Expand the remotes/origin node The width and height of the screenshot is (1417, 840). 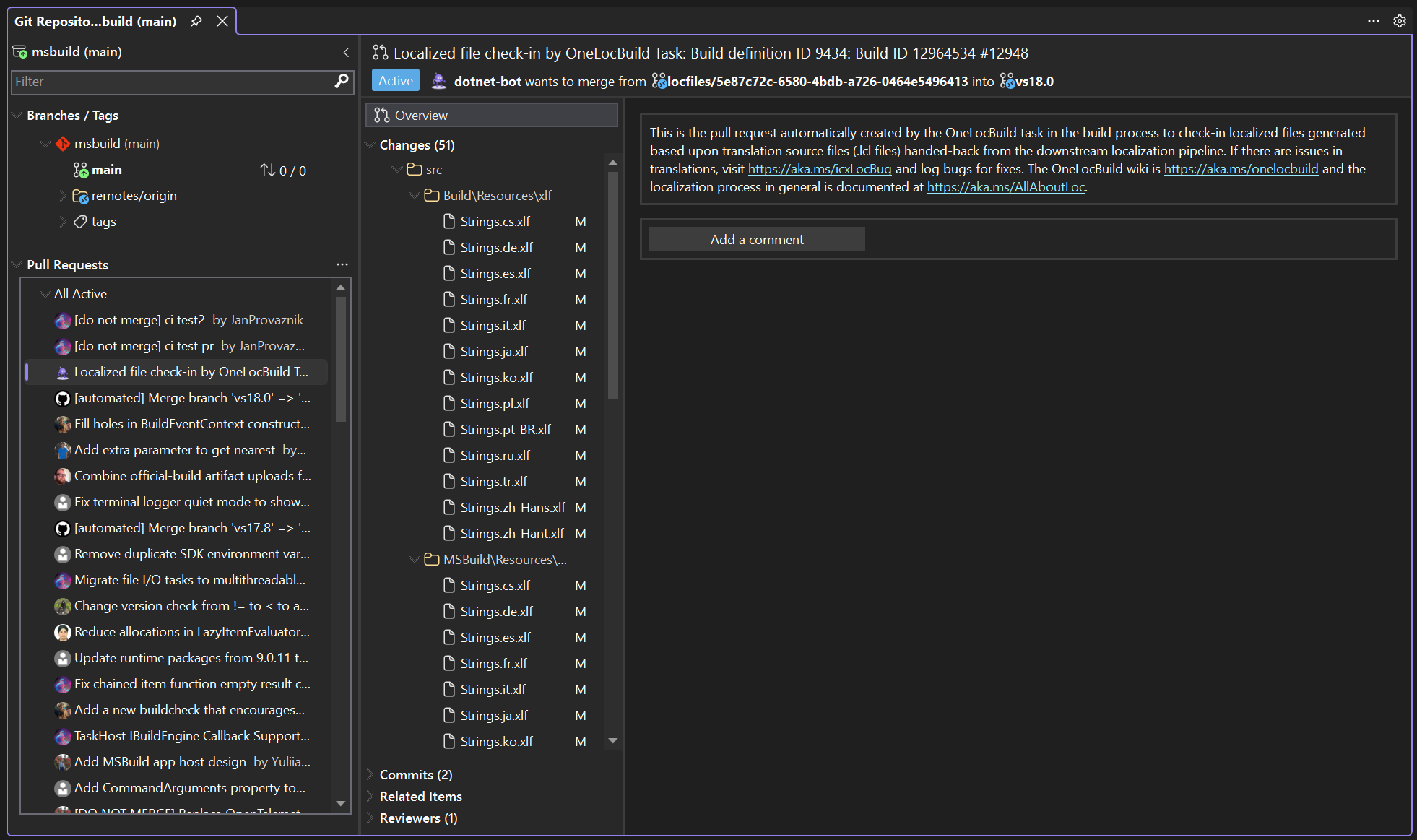click(63, 196)
